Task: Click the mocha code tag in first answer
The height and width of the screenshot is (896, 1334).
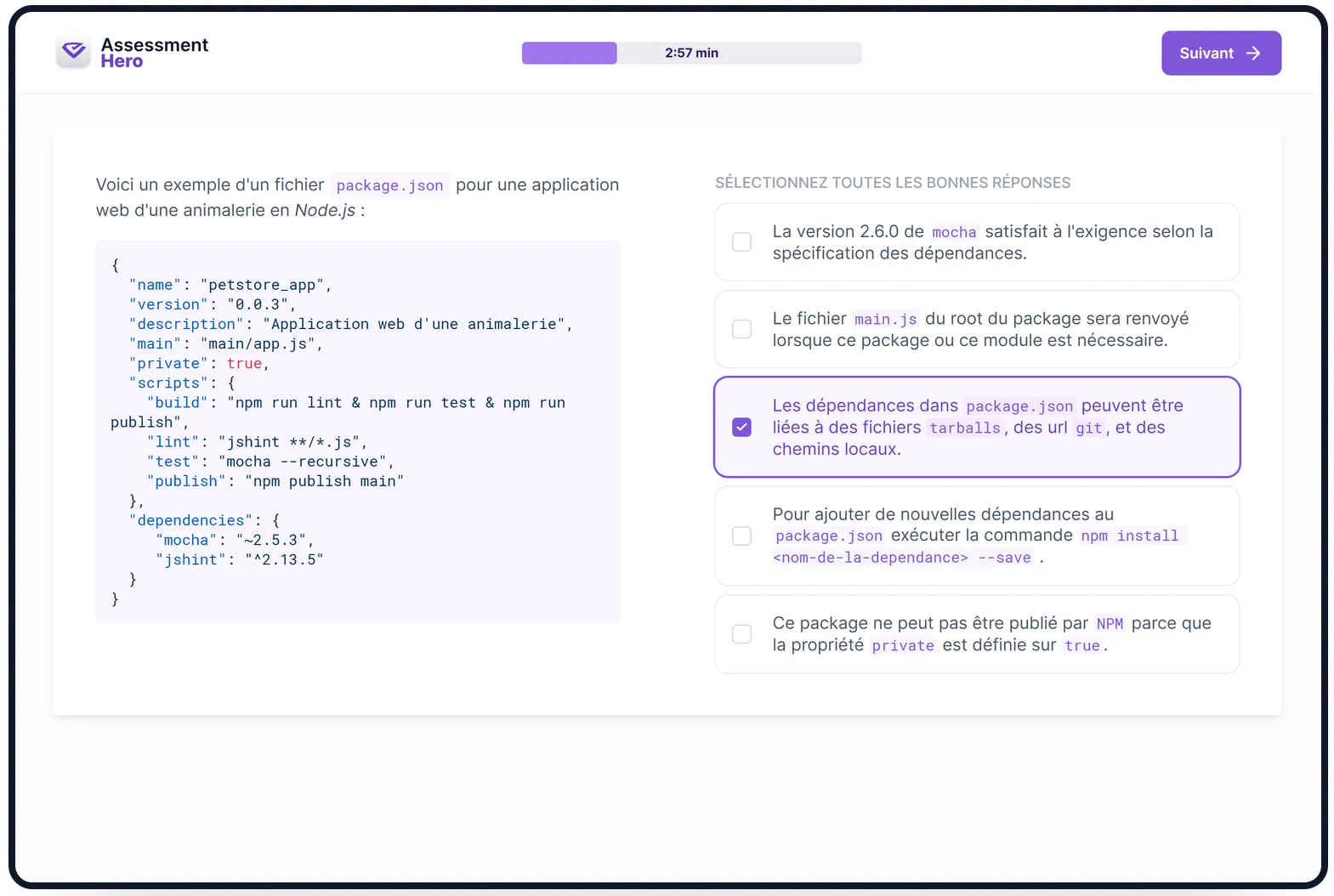Action: 954,232
